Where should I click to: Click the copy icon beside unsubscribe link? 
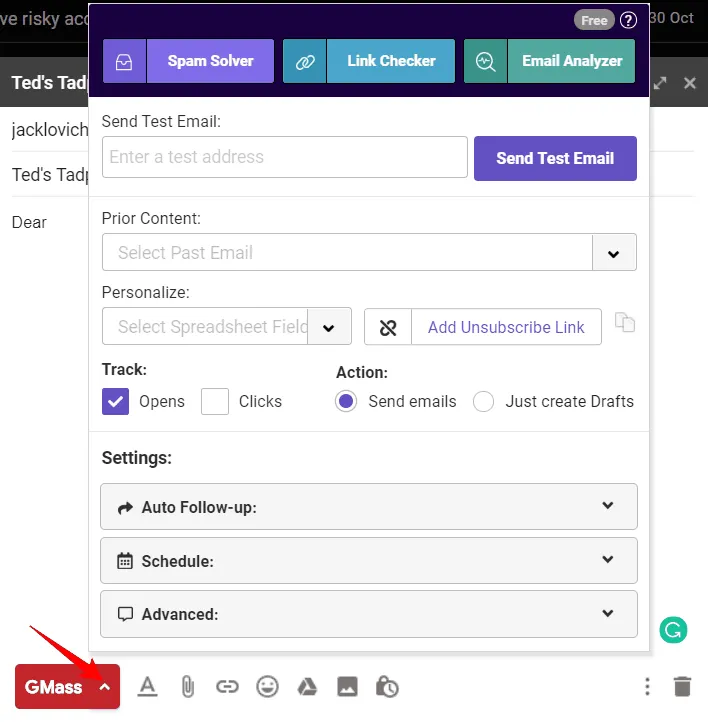point(625,322)
